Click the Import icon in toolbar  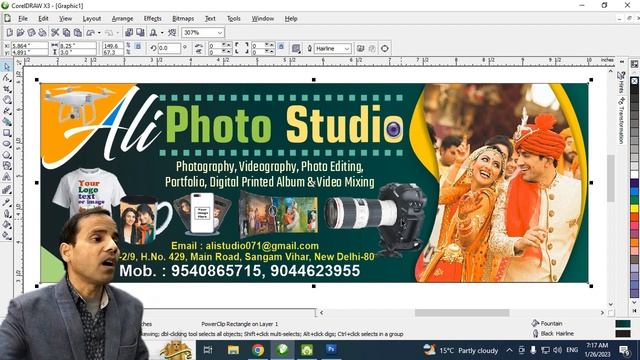click(129, 32)
